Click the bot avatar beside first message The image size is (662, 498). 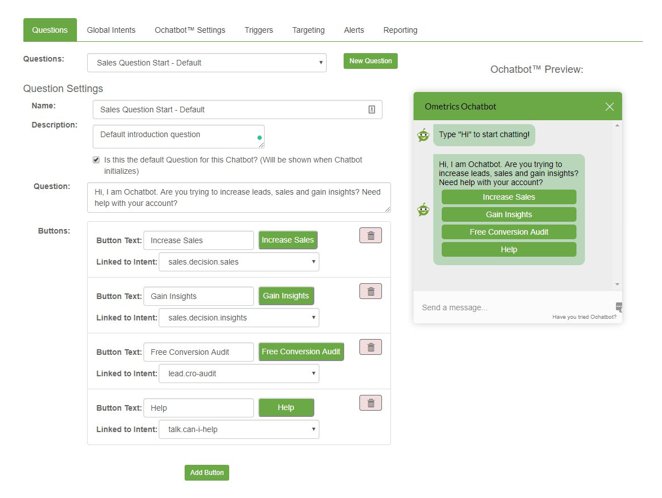(423, 135)
